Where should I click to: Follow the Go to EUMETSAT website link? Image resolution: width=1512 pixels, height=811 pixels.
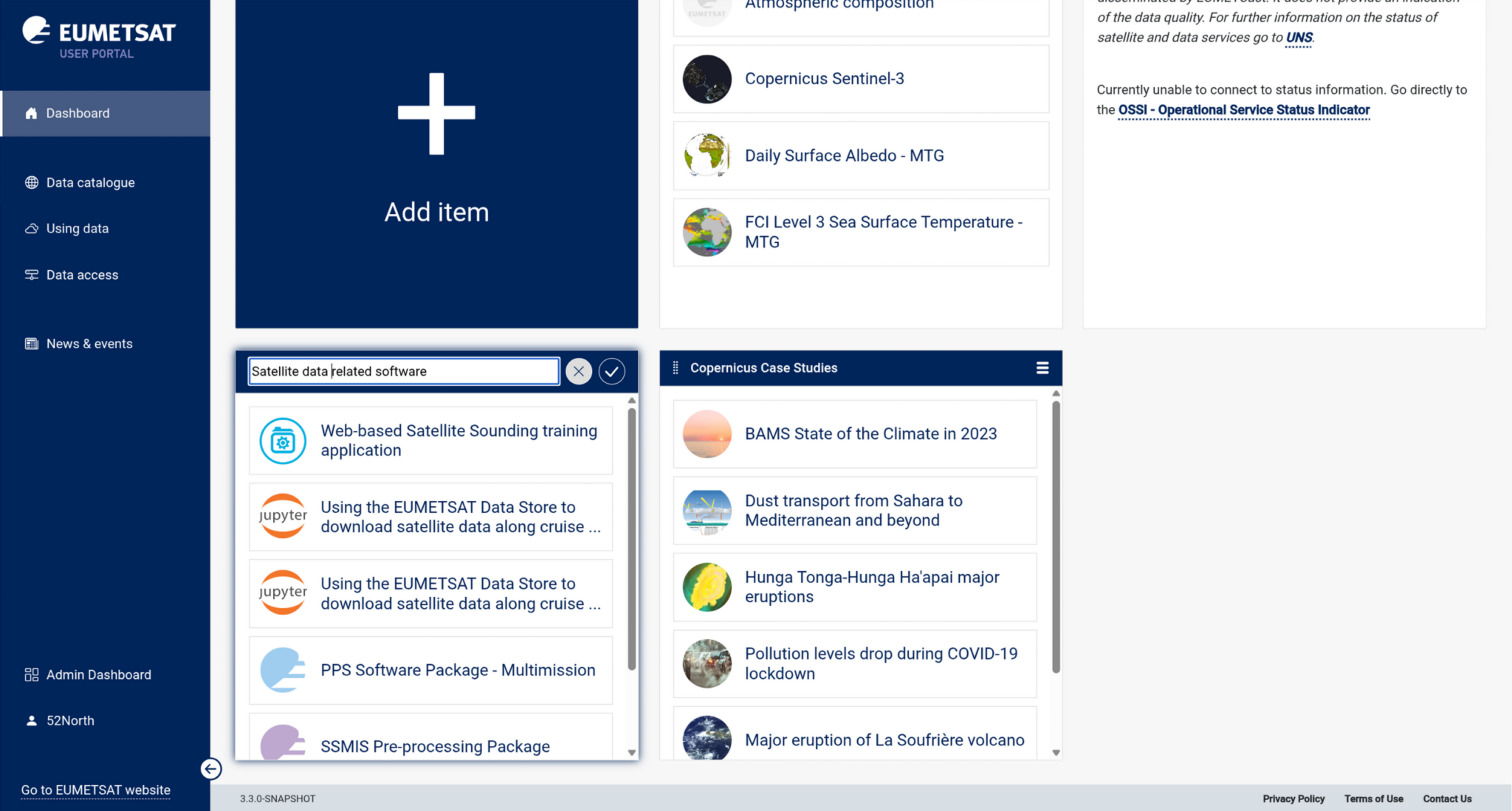pos(96,790)
